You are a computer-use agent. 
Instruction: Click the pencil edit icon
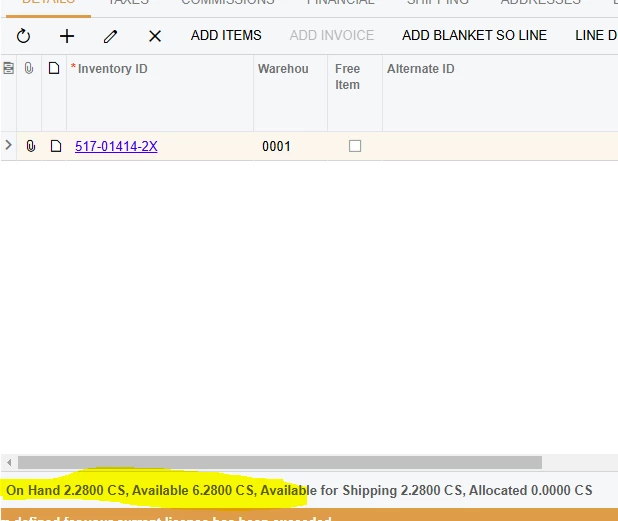(111, 36)
